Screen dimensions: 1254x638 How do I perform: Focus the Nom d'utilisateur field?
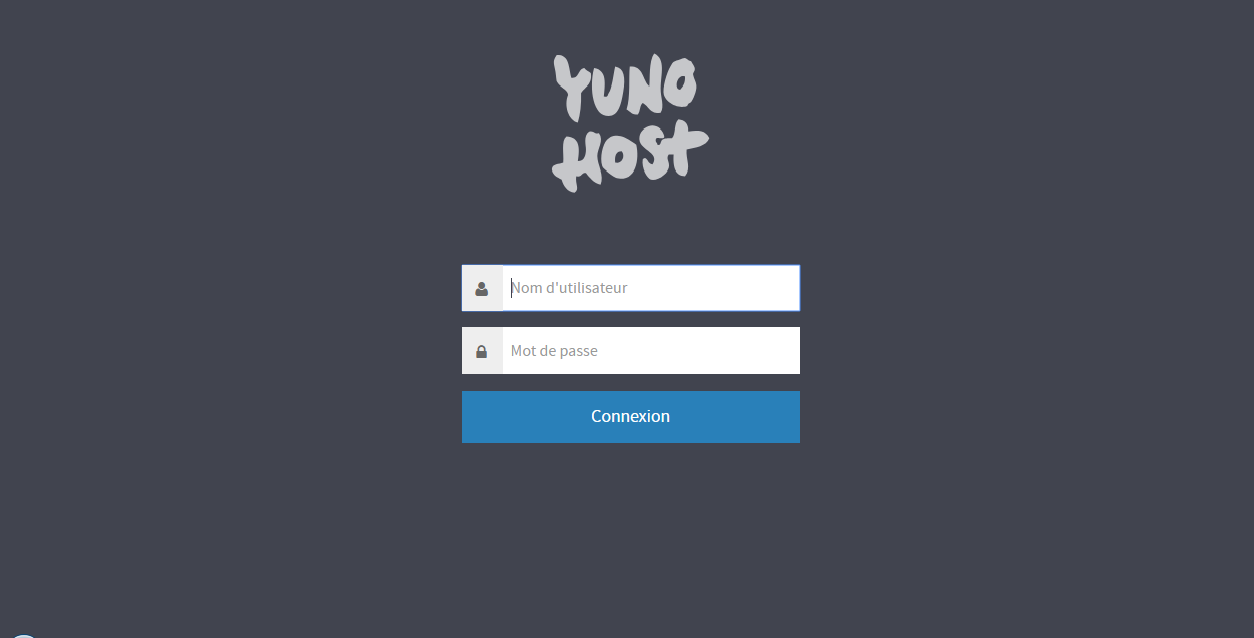pyautogui.click(x=651, y=288)
